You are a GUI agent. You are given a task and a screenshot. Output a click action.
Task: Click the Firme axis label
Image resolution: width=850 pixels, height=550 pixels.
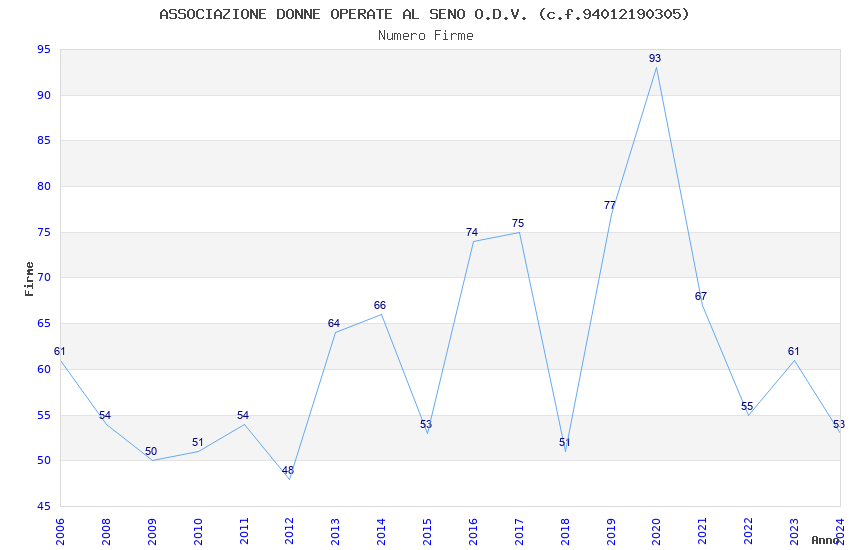29,279
